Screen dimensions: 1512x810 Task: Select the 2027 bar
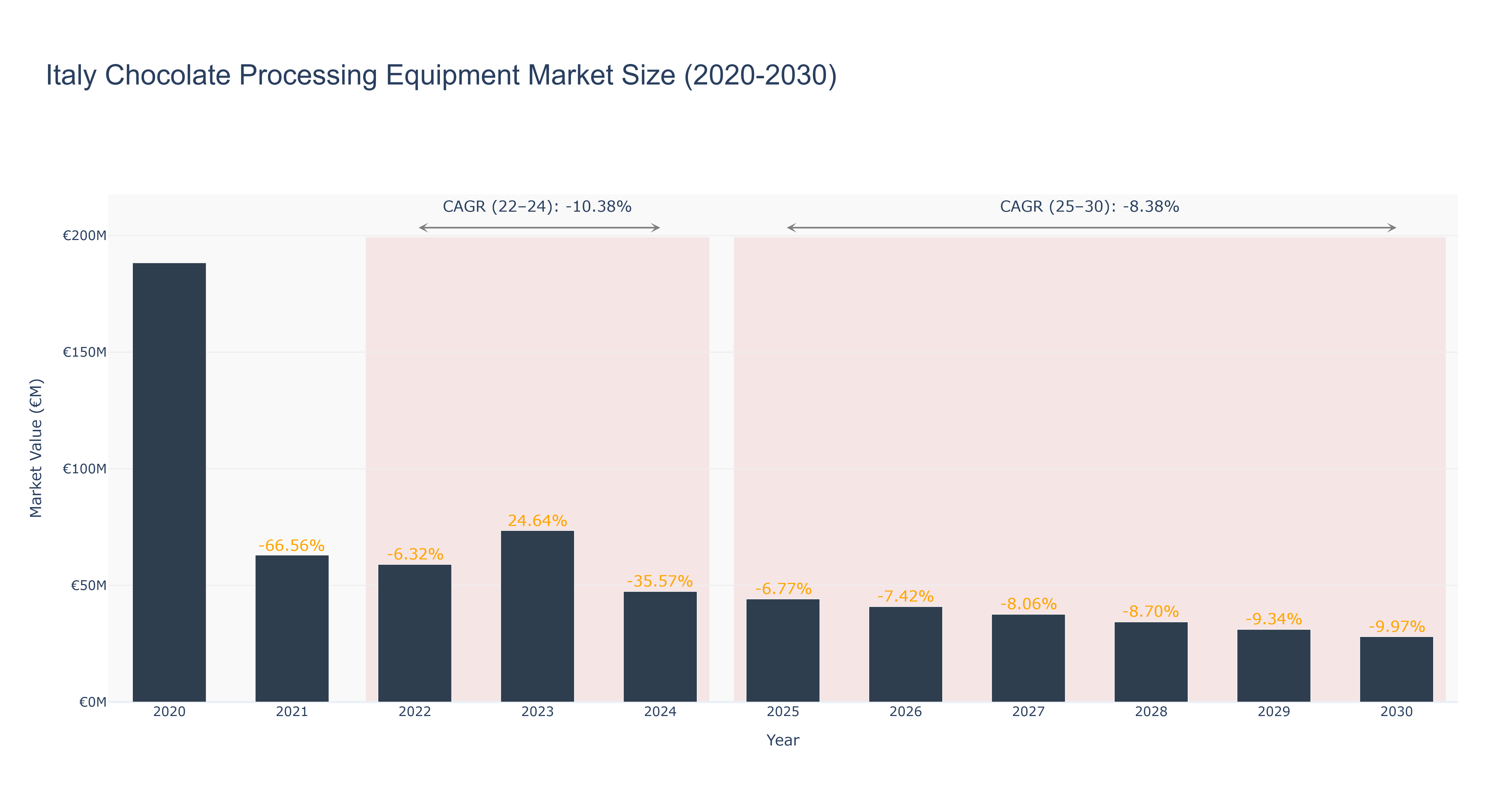pyautogui.click(x=1028, y=657)
